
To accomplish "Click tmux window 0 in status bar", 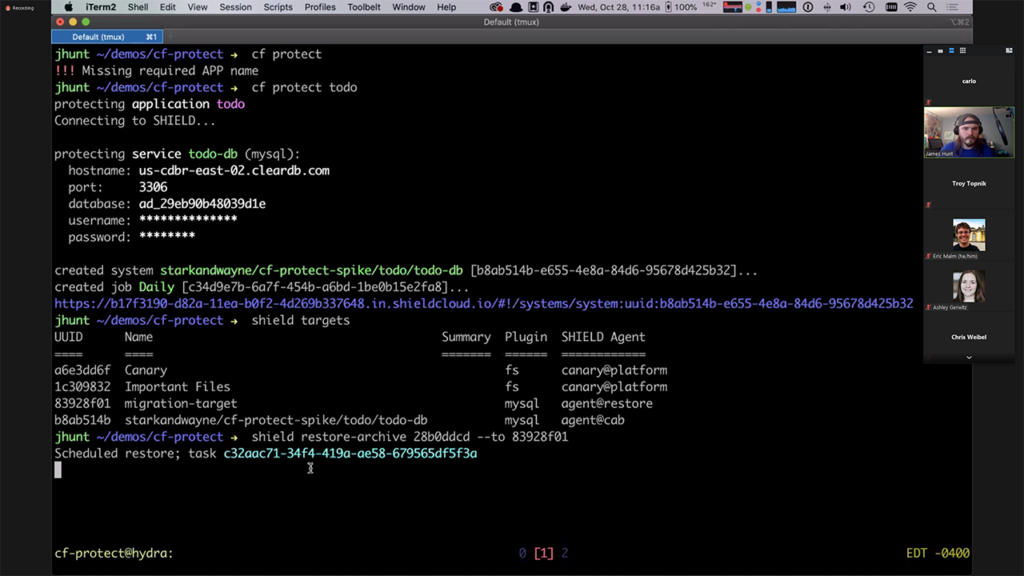I will coord(522,553).
